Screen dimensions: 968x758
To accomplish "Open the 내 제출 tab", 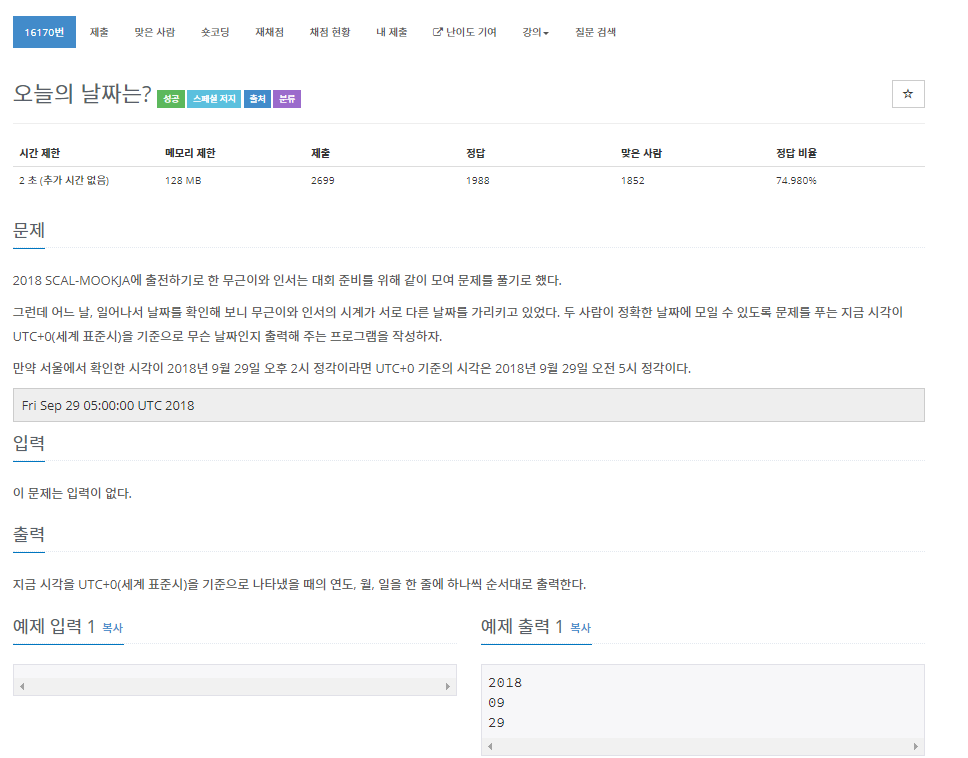I will pos(391,32).
